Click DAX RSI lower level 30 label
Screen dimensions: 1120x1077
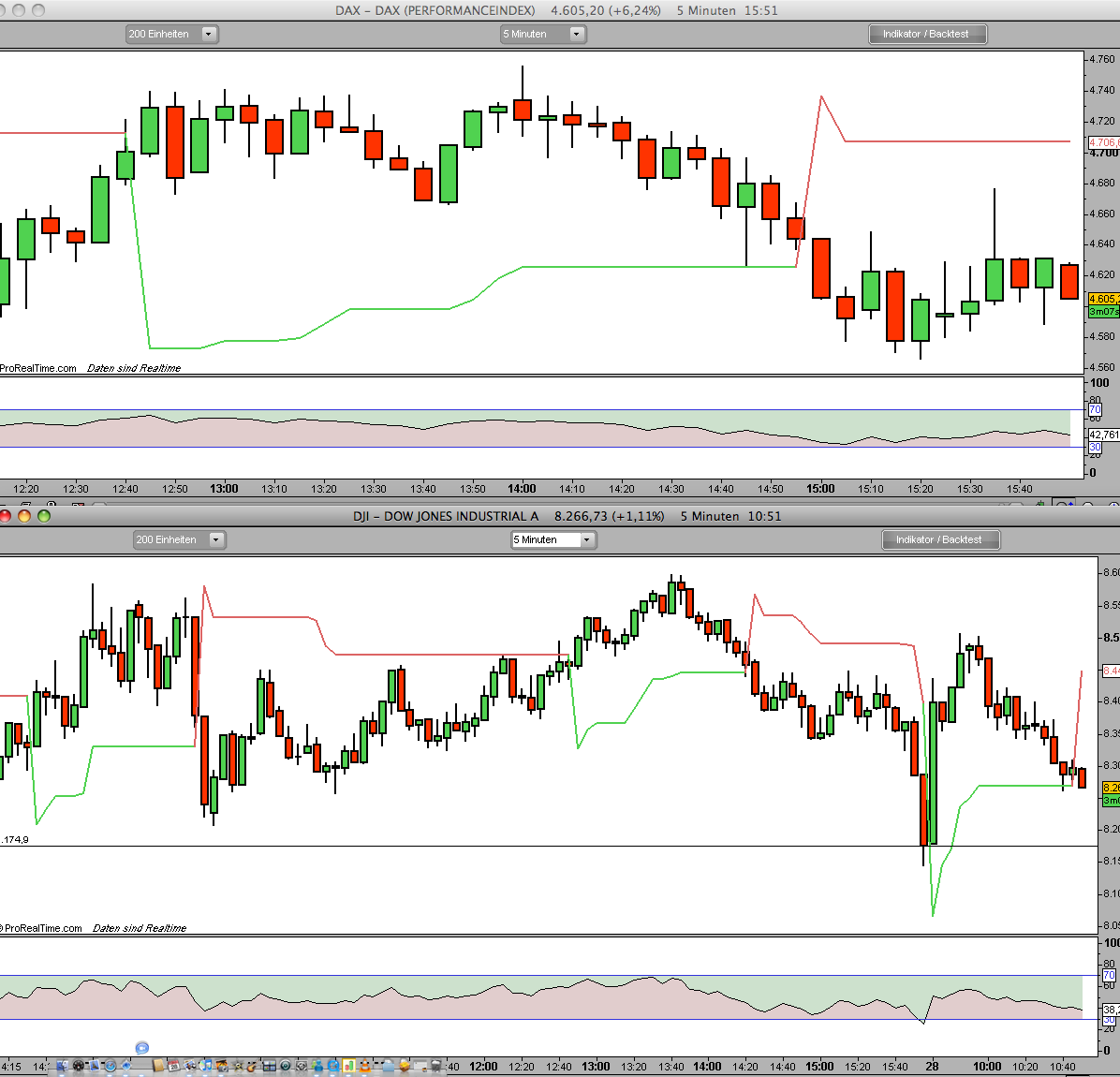pos(1095,447)
